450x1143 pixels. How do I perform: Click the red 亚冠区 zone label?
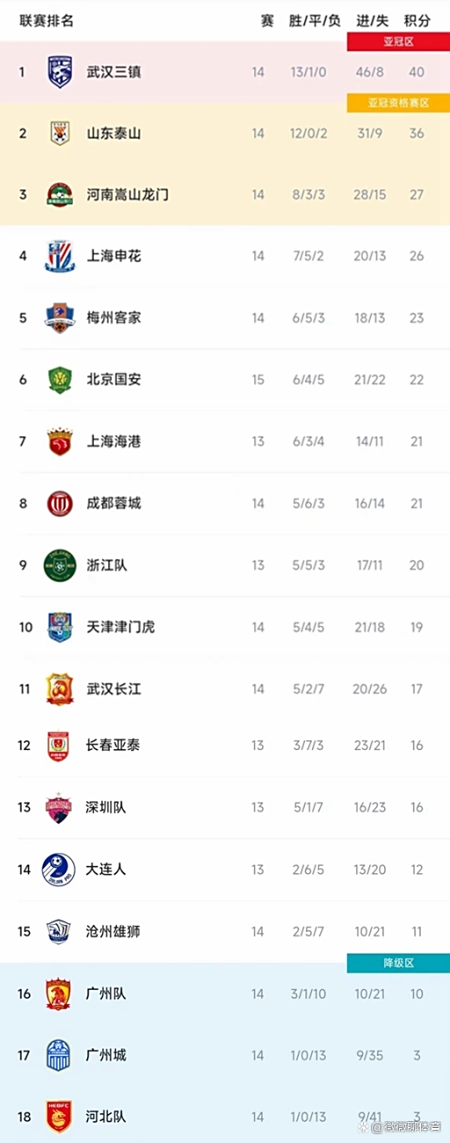click(x=398, y=42)
